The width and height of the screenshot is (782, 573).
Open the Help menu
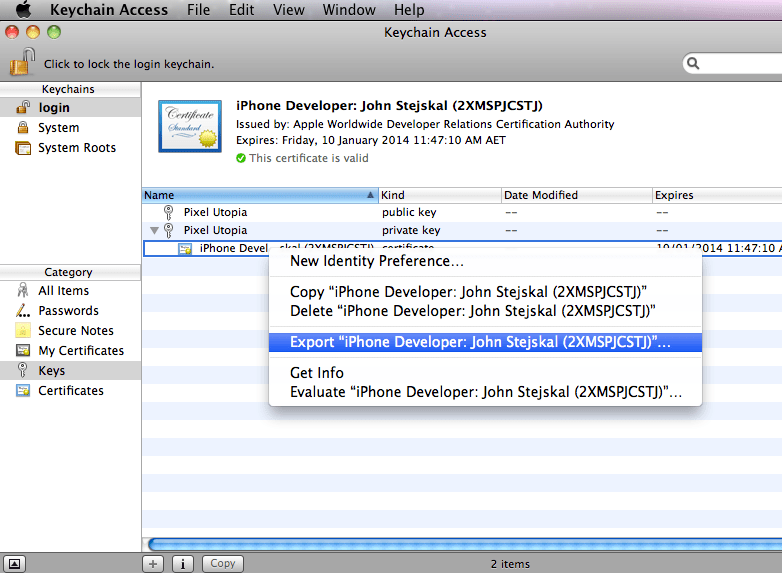pyautogui.click(x=409, y=9)
